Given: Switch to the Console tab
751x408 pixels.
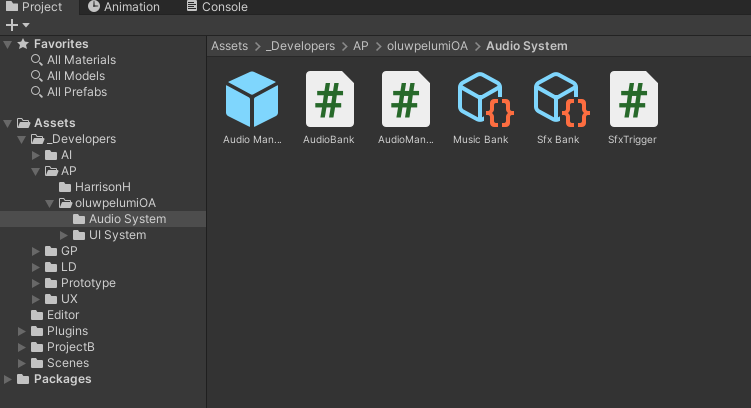Looking at the screenshot, I should pyautogui.click(x=216, y=7).
